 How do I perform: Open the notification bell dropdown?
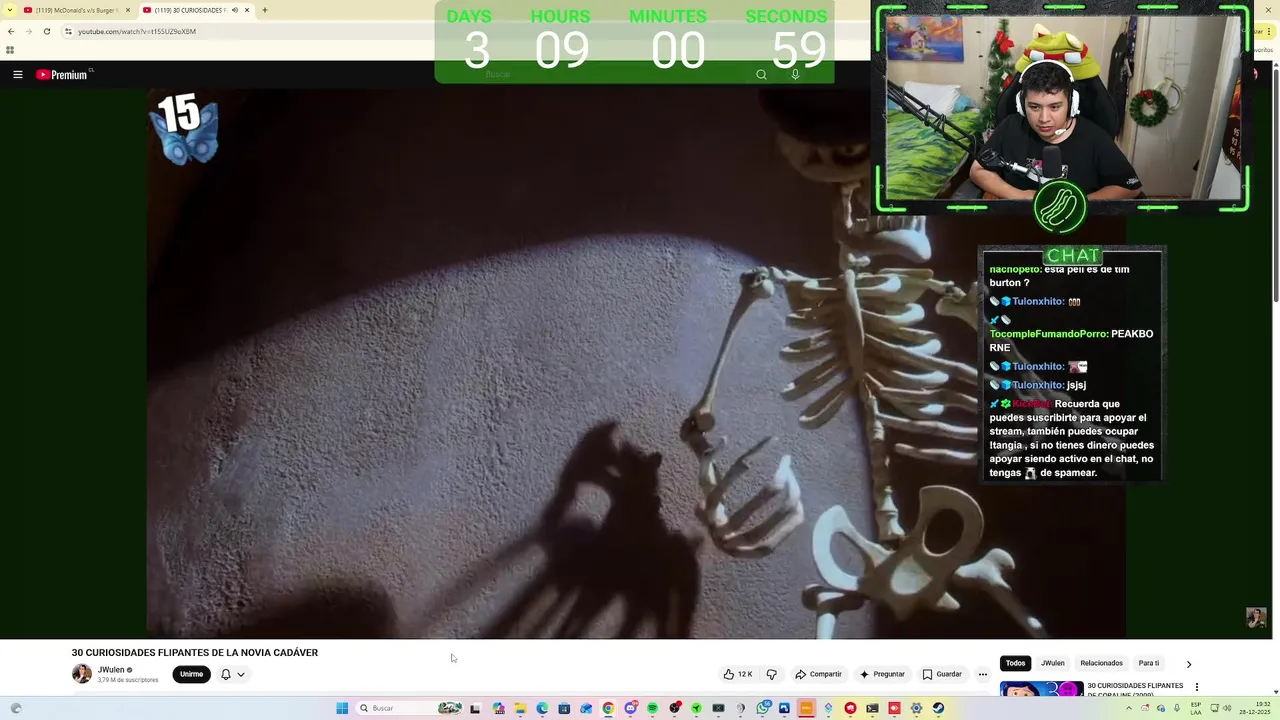(x=232, y=674)
